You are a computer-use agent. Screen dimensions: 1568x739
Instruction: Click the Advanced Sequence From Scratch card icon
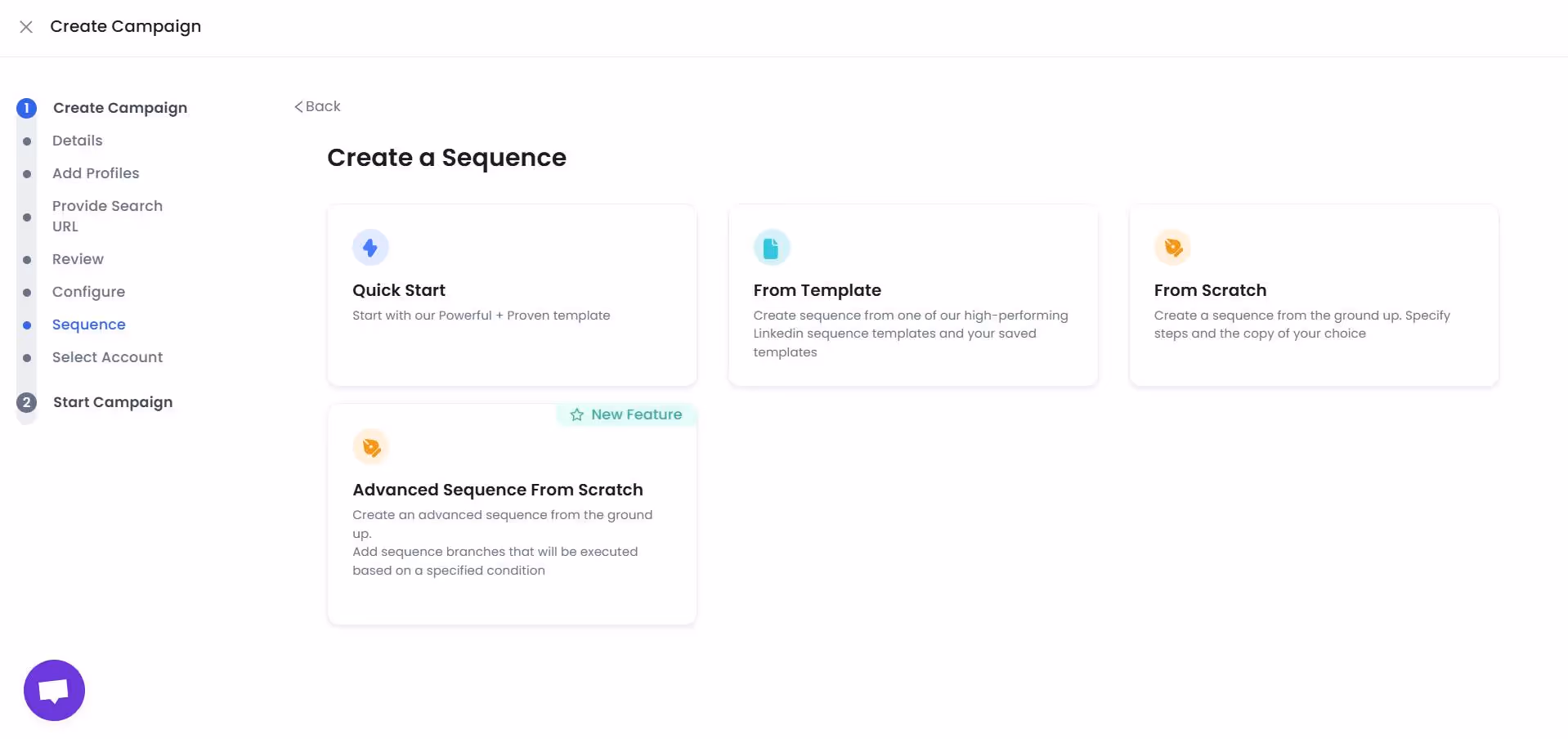(x=370, y=446)
